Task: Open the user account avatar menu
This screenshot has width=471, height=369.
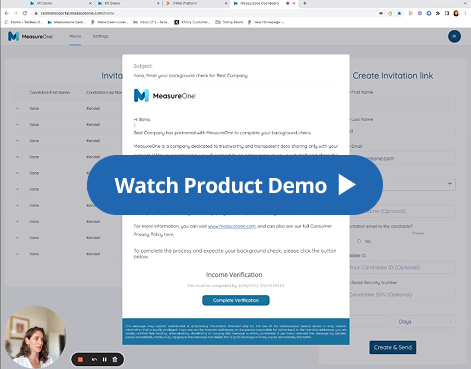Action: [x=454, y=36]
